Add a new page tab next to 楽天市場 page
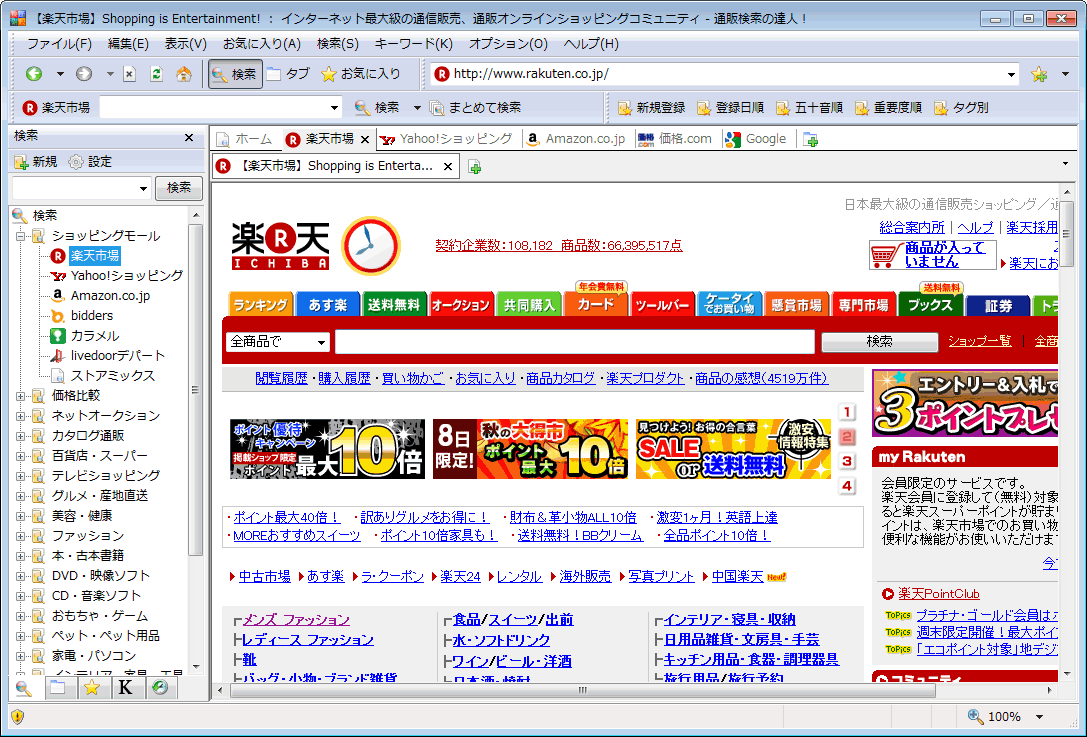The height and width of the screenshot is (737, 1087). pyautogui.click(x=475, y=166)
